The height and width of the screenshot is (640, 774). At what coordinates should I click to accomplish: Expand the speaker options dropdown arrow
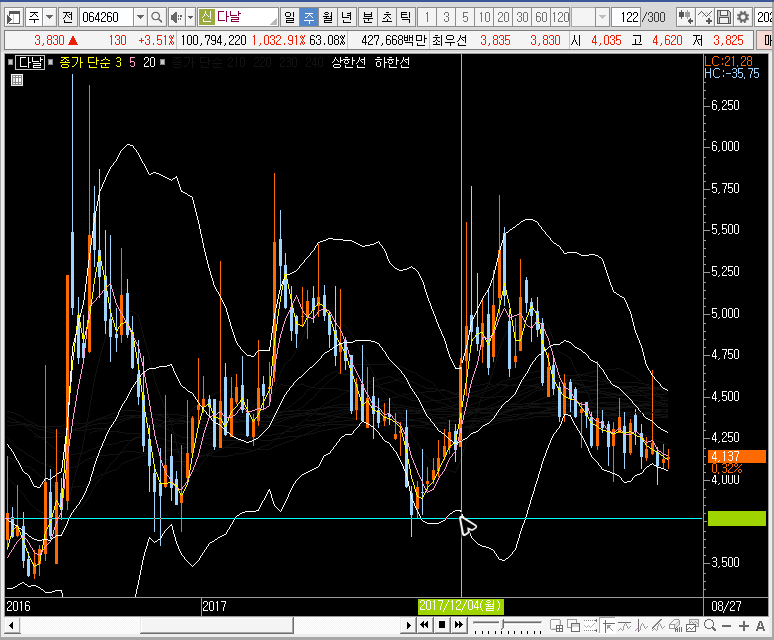tap(191, 18)
